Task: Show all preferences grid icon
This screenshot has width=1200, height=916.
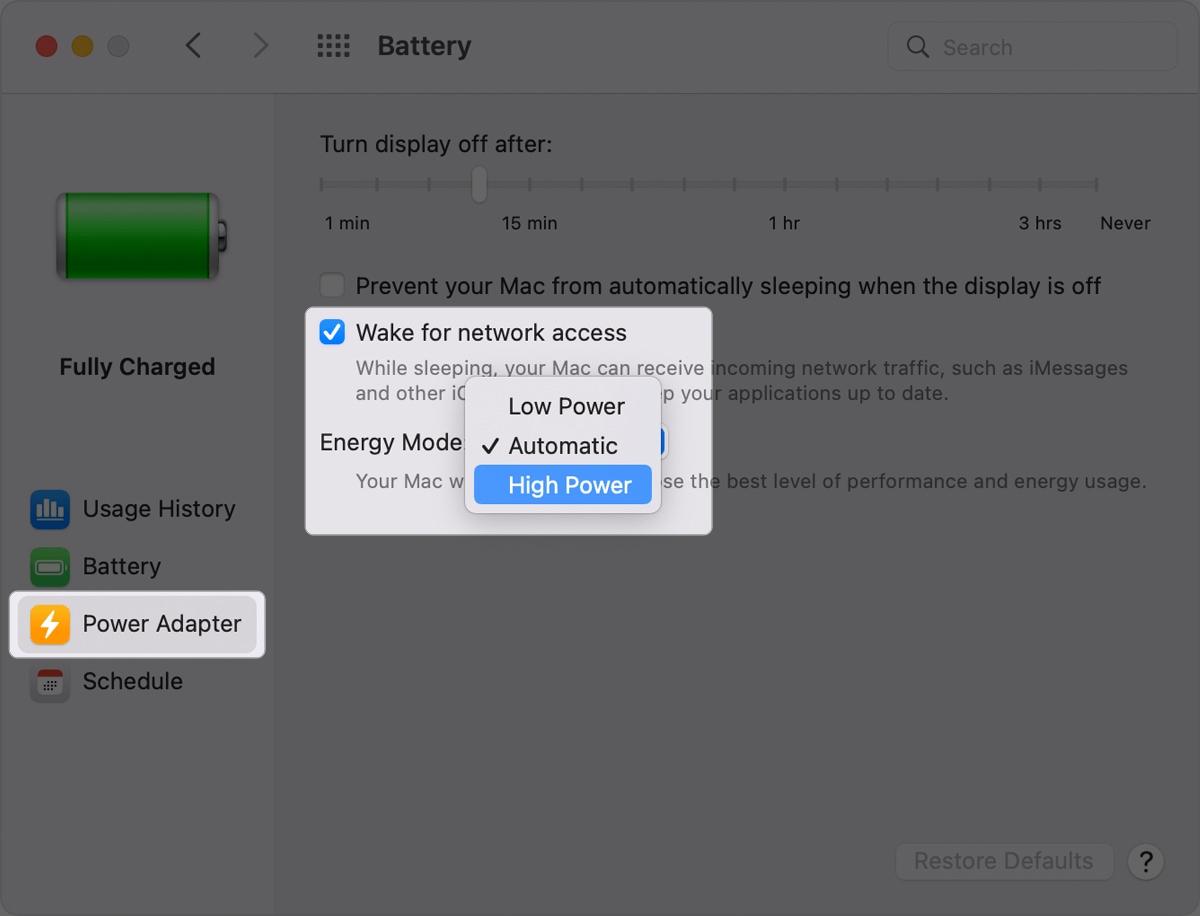Action: pos(333,46)
